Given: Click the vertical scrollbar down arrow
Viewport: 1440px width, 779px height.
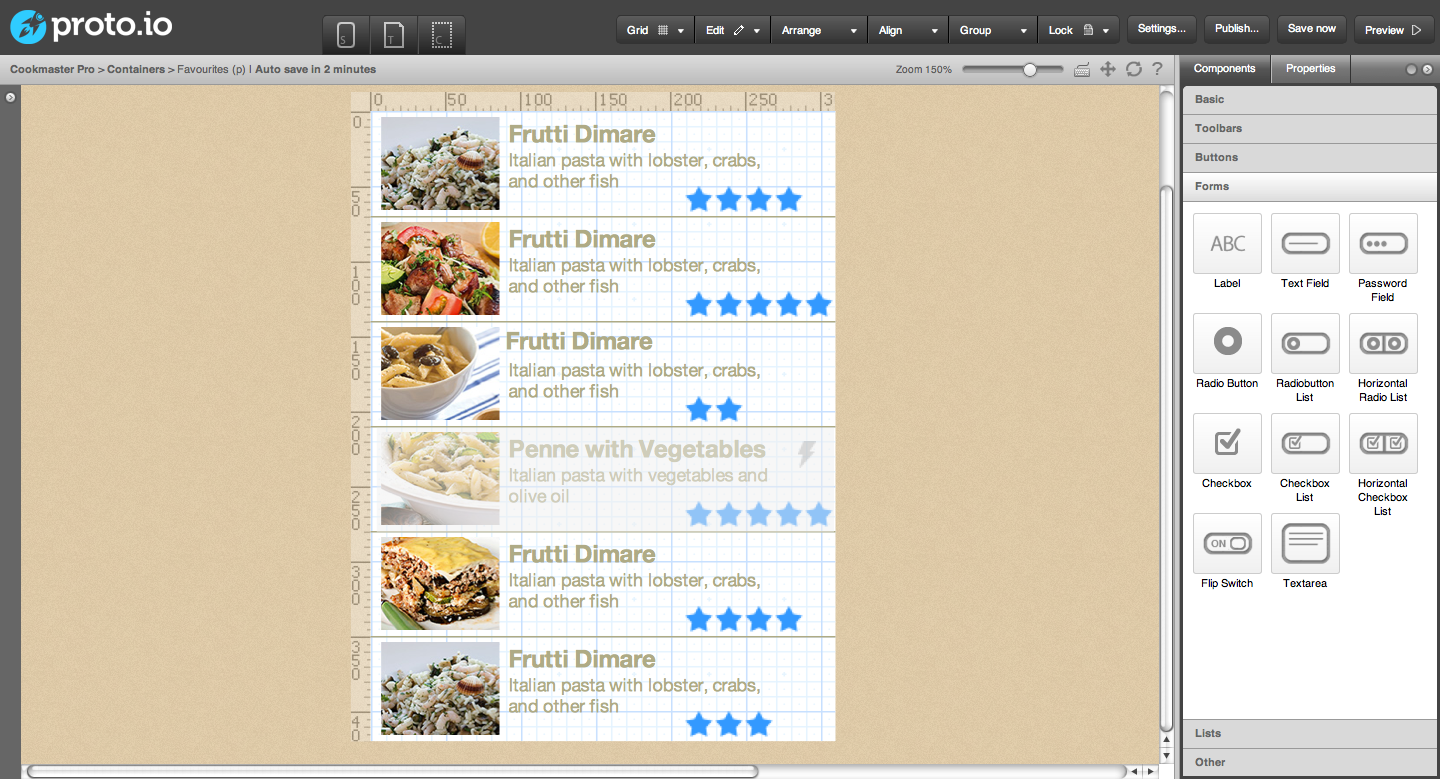Looking at the screenshot, I should click(x=1166, y=756).
